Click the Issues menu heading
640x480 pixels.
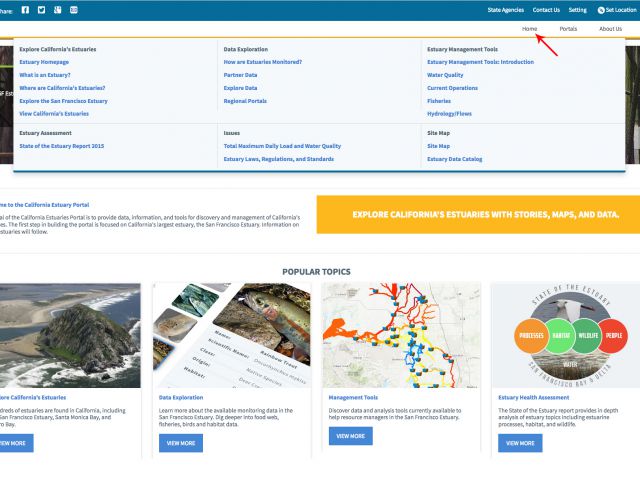[231, 133]
